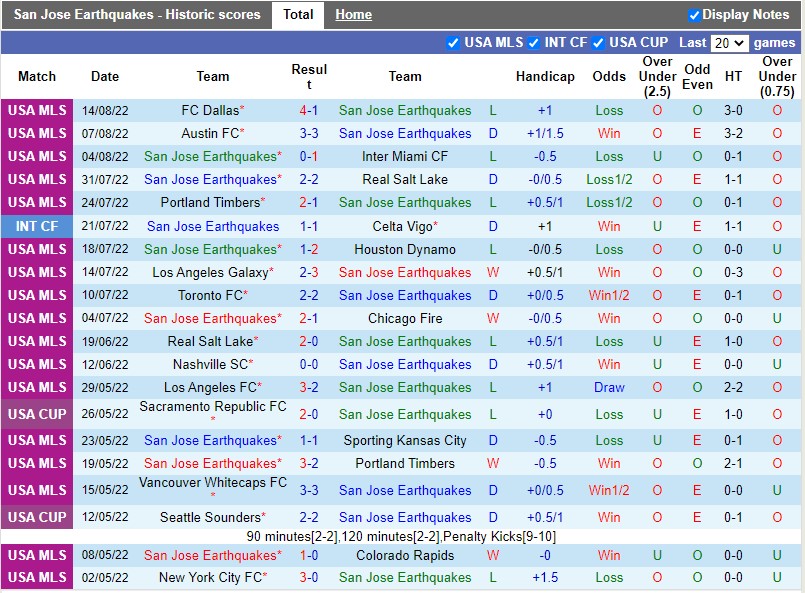The width and height of the screenshot is (805, 593).
Task: Toggle the Display Notes checkbox
Action: click(x=692, y=14)
